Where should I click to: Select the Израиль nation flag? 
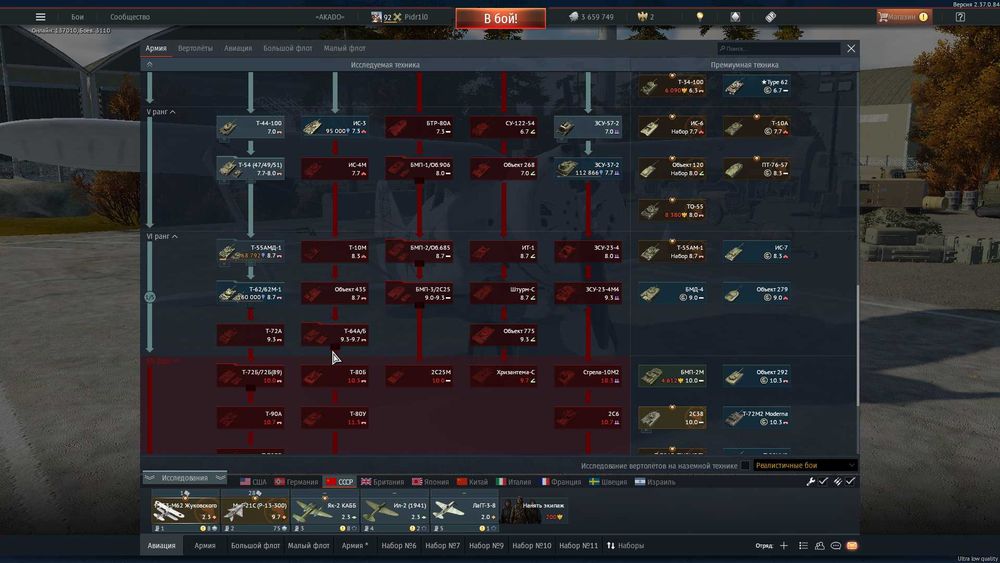(x=655, y=482)
